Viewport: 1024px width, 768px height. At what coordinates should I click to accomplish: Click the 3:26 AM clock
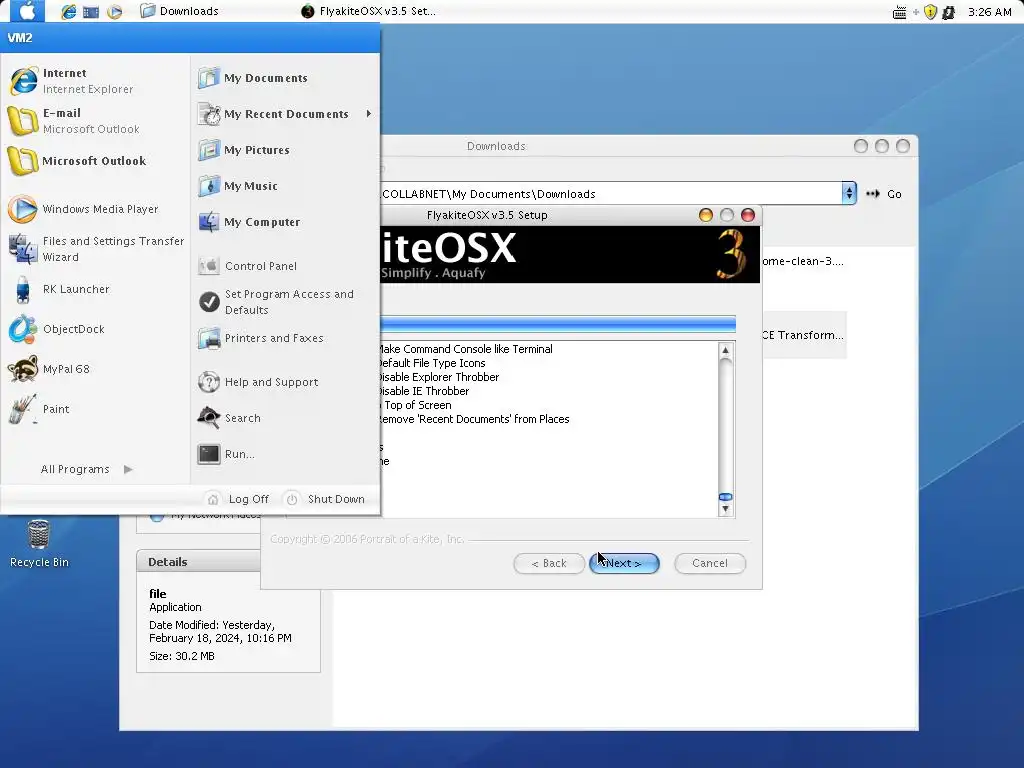989,12
